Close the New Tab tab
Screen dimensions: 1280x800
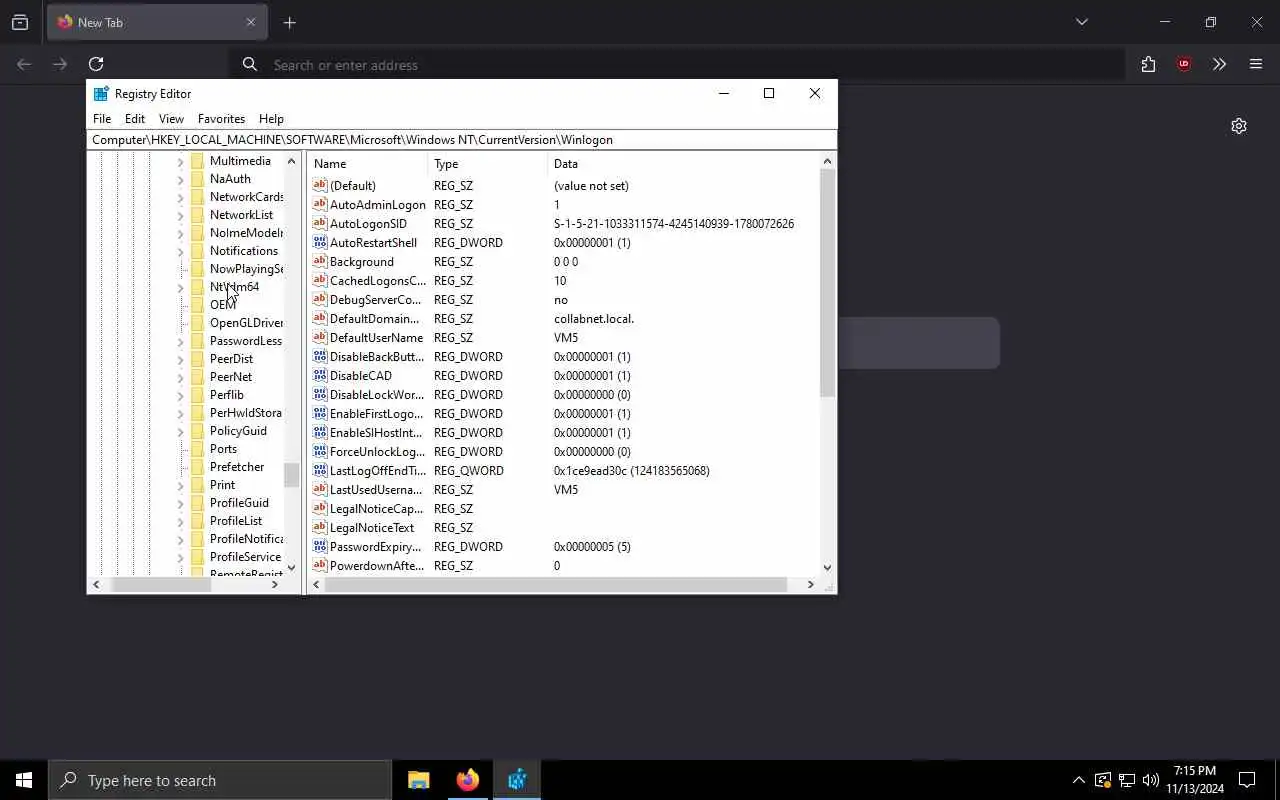click(x=251, y=22)
